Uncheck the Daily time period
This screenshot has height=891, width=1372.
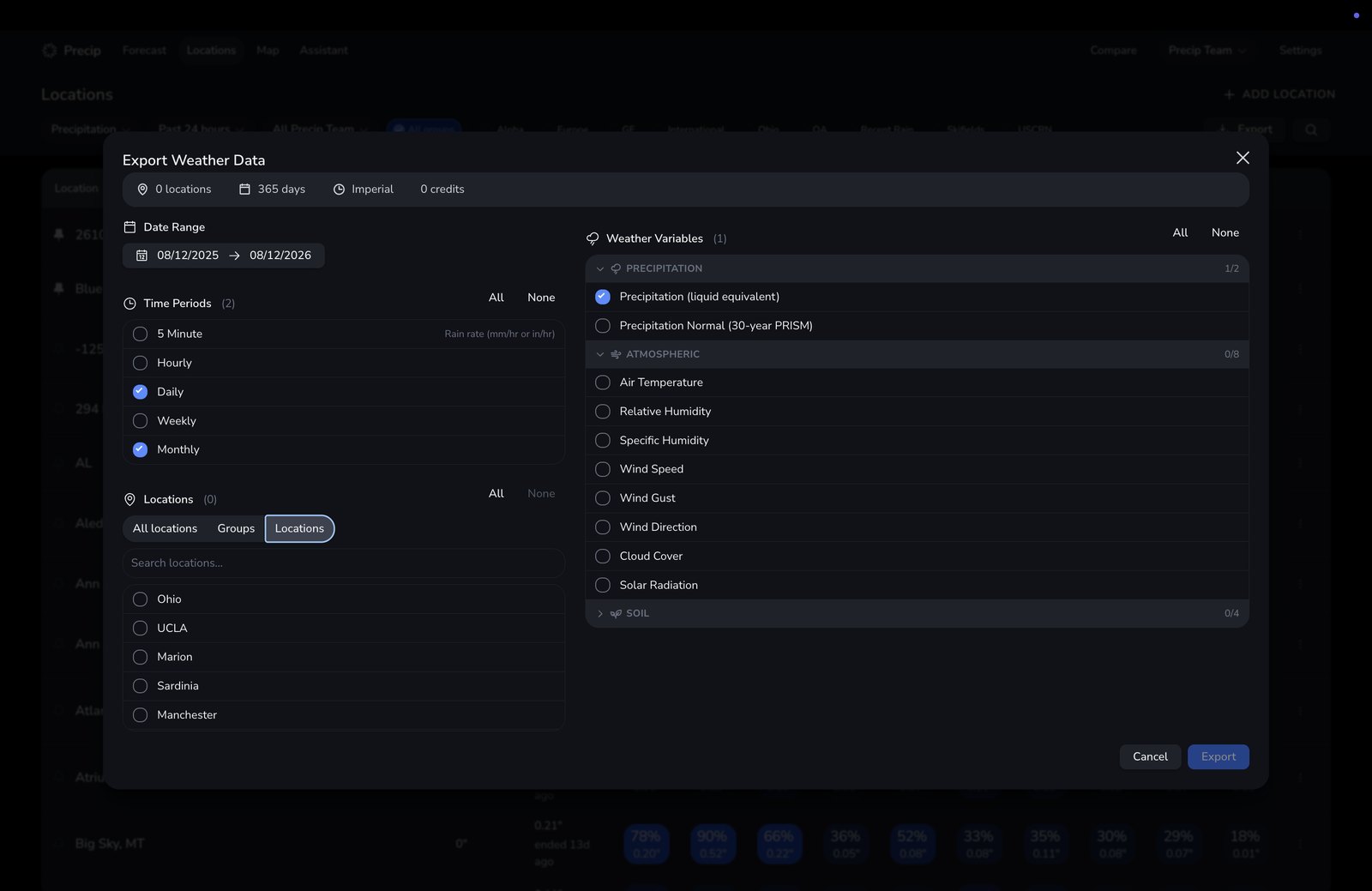[x=141, y=392]
